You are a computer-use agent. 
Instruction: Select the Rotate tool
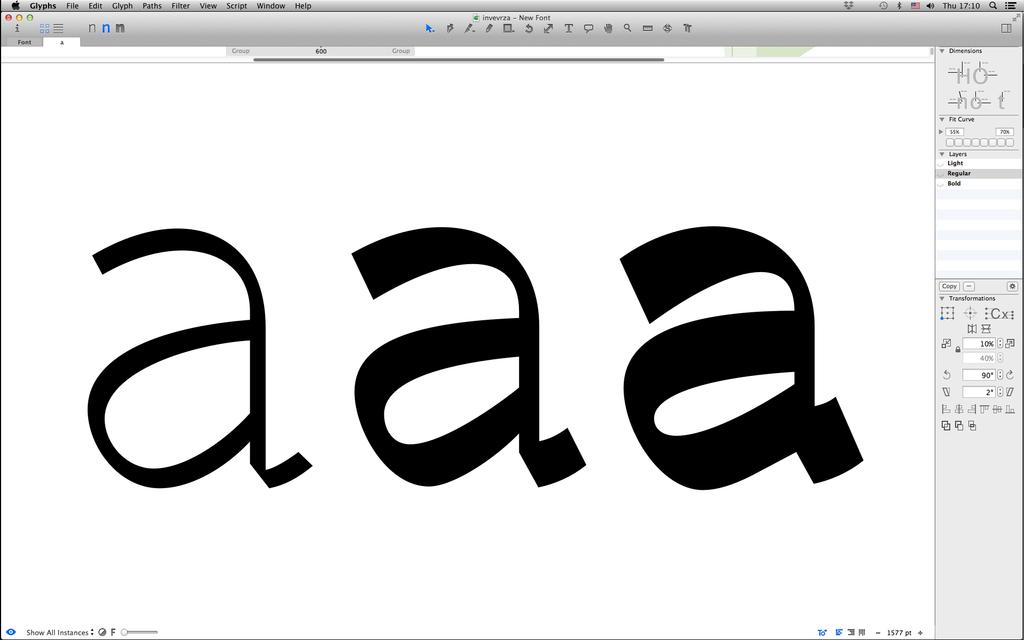(x=528, y=28)
